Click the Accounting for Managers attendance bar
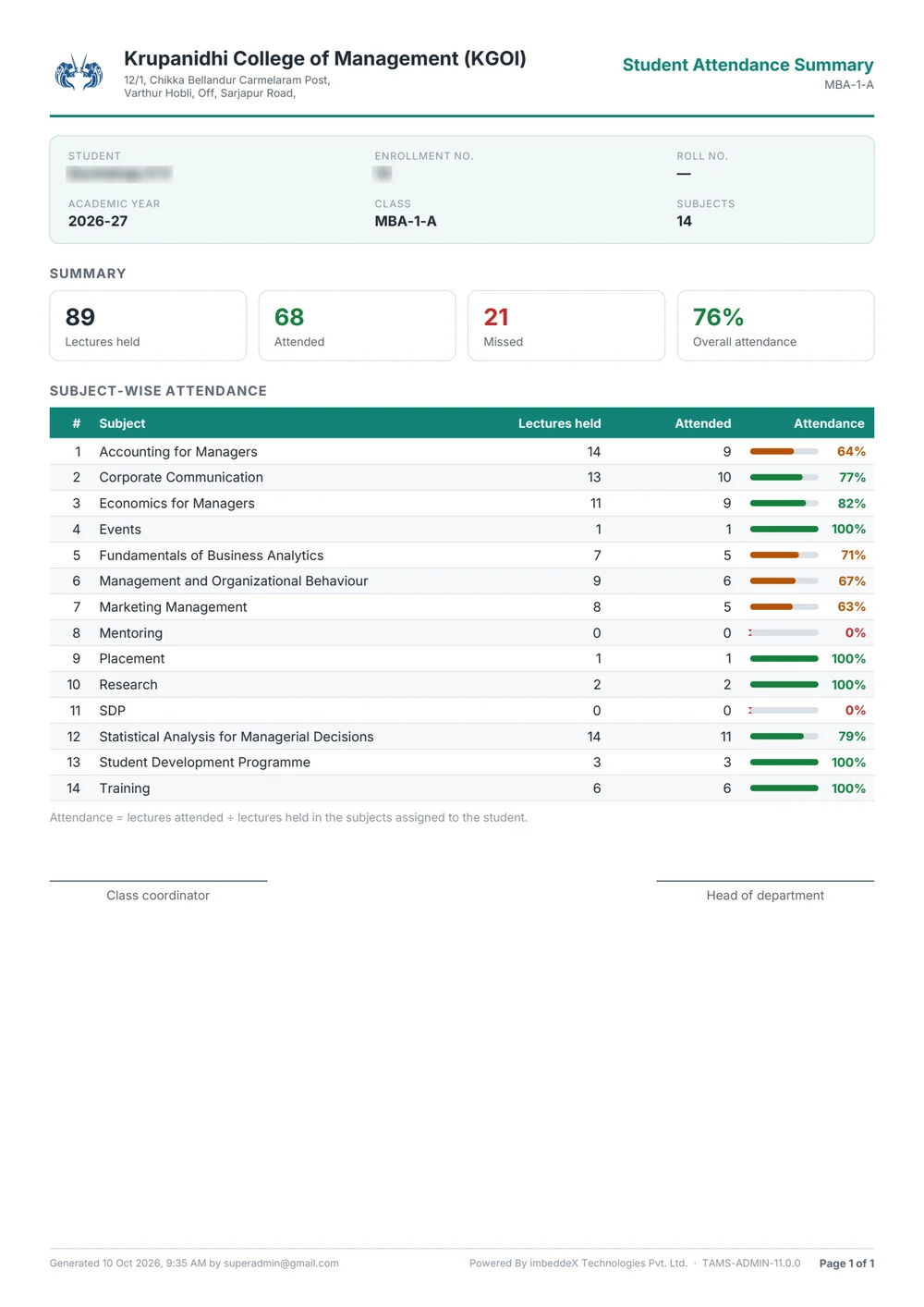This screenshot has width=924, height=1307. (x=784, y=451)
